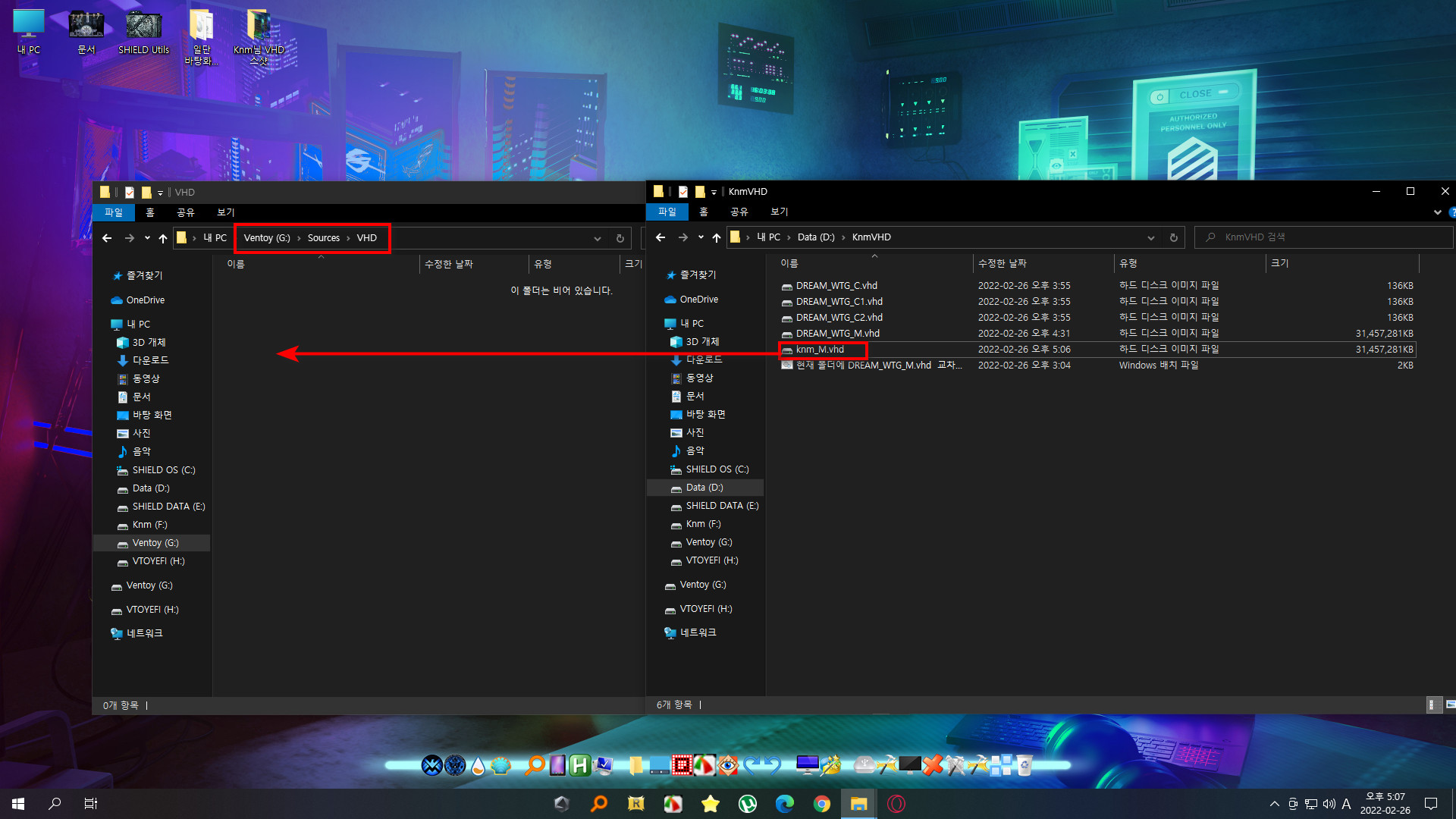
Task: Sort KnmVHD files by 크기 column
Action: coord(1341,263)
